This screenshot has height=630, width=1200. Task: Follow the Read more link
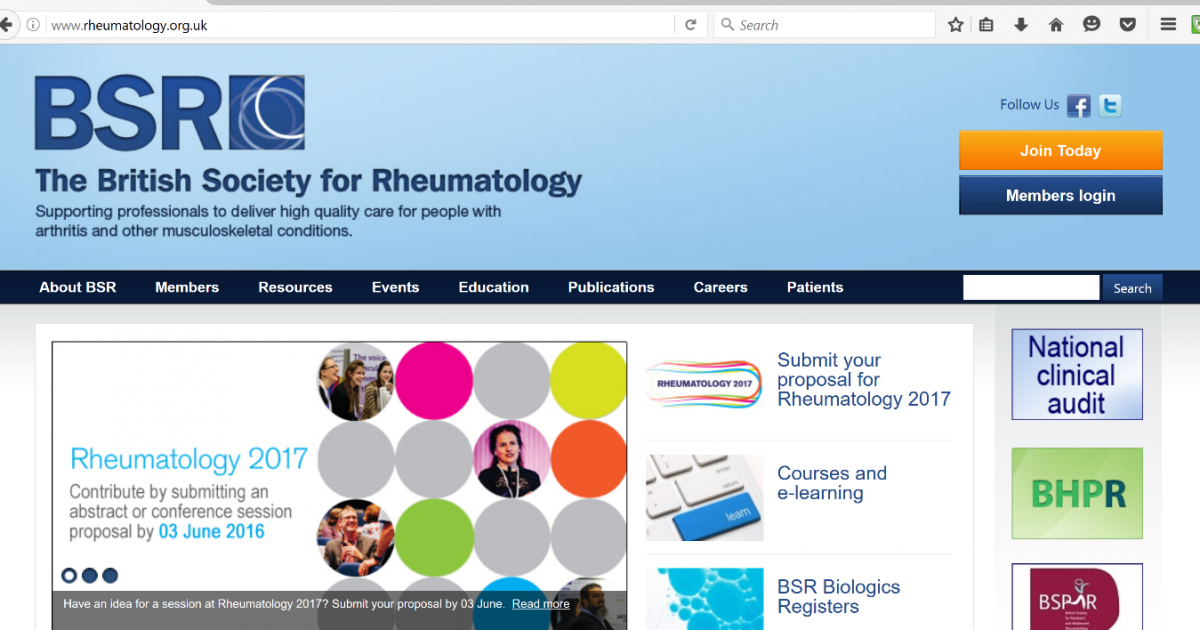click(x=541, y=604)
